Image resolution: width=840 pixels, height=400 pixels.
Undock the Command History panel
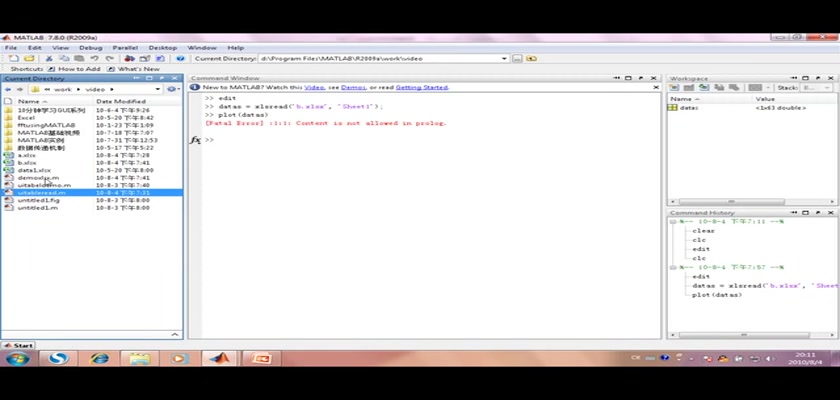[818, 213]
